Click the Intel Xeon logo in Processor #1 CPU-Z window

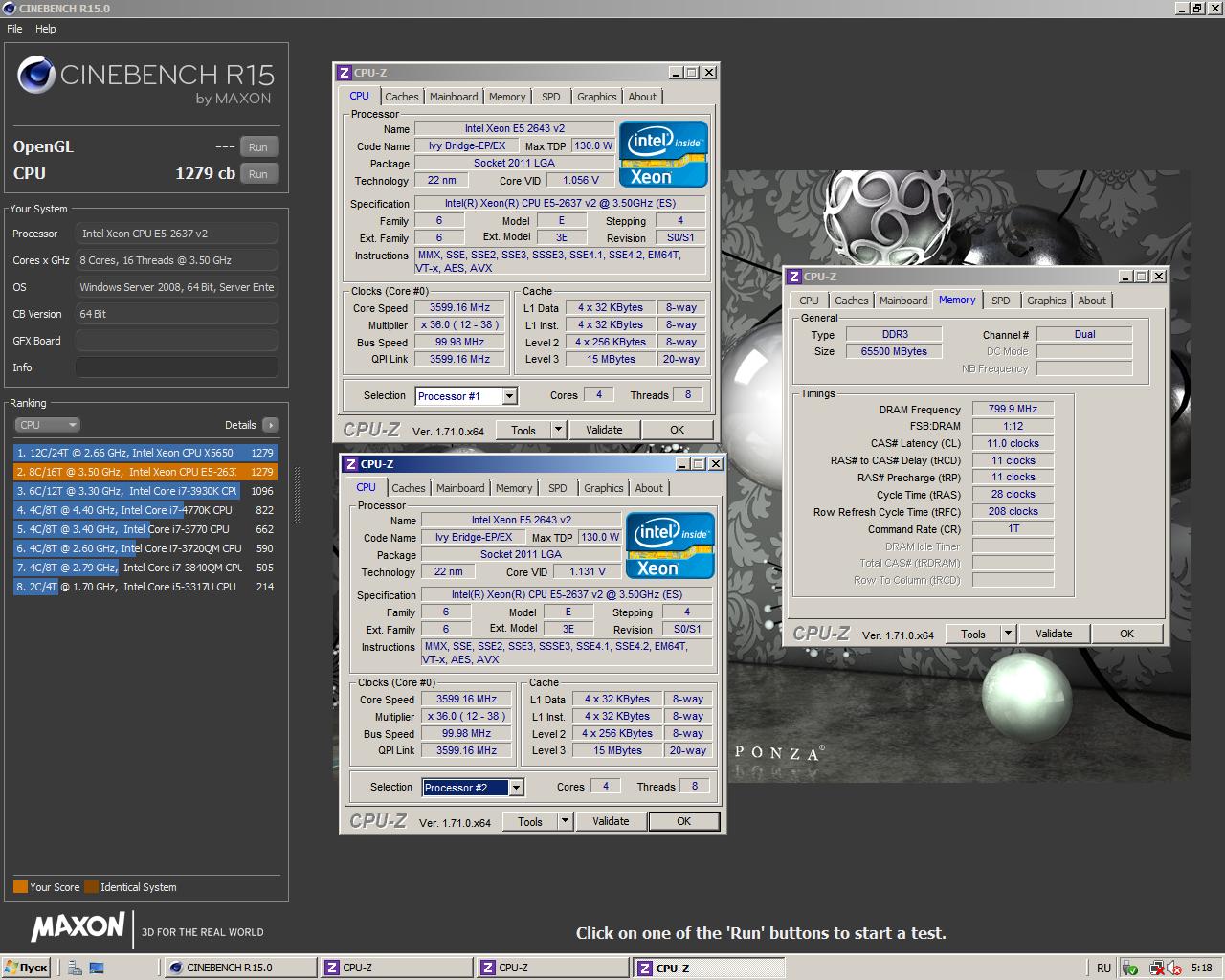pos(663,153)
